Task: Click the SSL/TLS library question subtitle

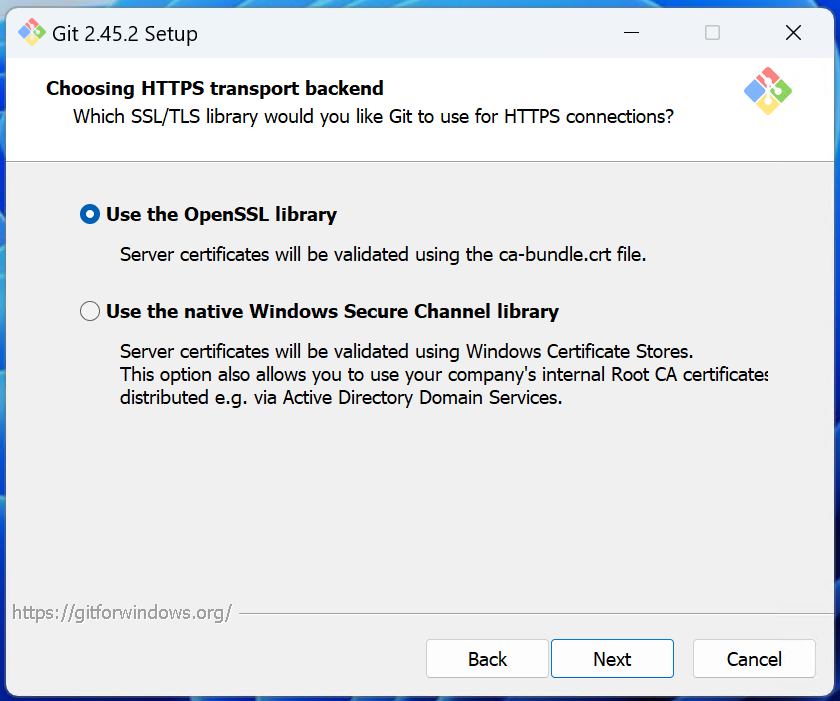Action: click(x=373, y=116)
